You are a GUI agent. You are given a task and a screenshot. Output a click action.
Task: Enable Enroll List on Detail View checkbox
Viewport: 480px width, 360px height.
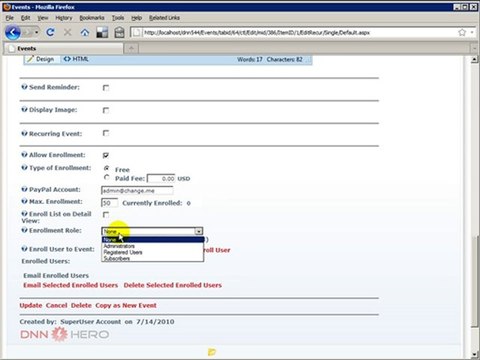106,214
